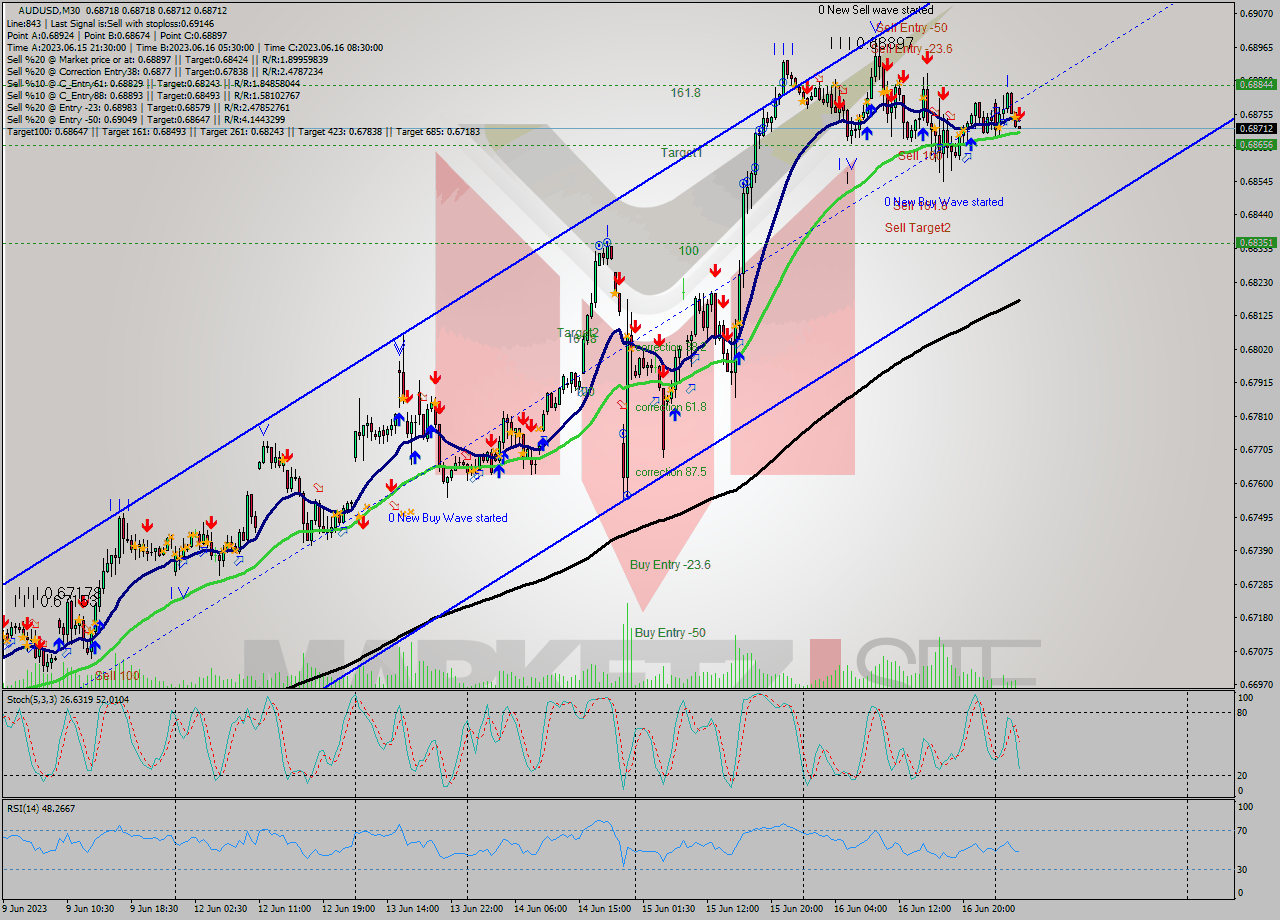Select the green '100' level label

click(689, 250)
